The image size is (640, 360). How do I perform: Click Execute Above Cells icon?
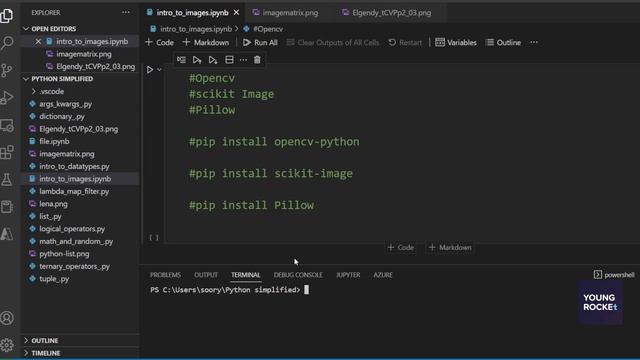(197, 60)
